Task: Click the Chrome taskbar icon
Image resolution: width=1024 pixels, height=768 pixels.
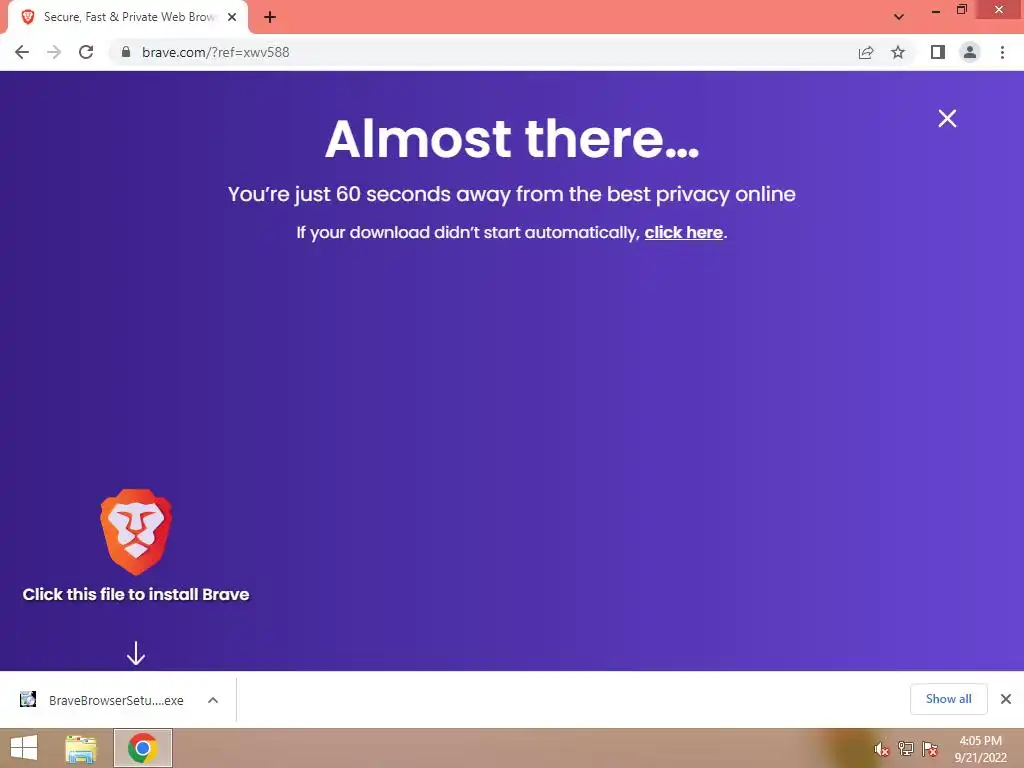Action: click(x=143, y=748)
